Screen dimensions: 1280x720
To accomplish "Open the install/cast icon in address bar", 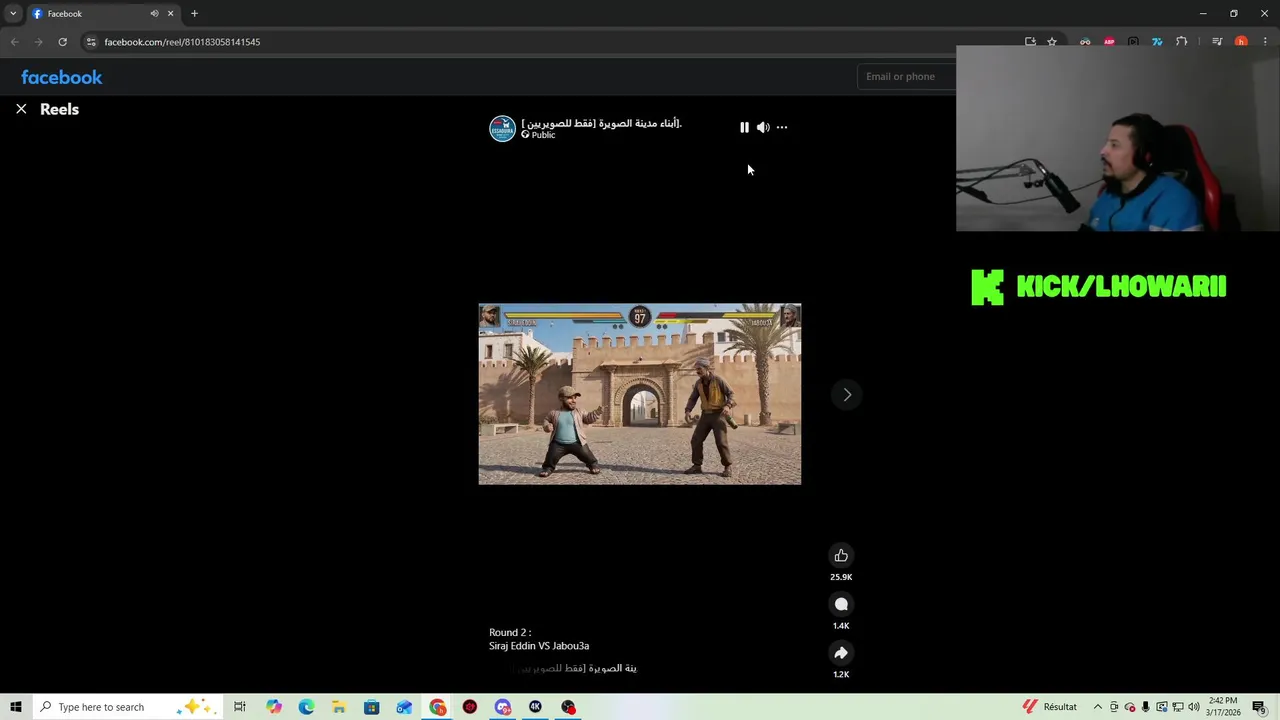I will [1030, 42].
